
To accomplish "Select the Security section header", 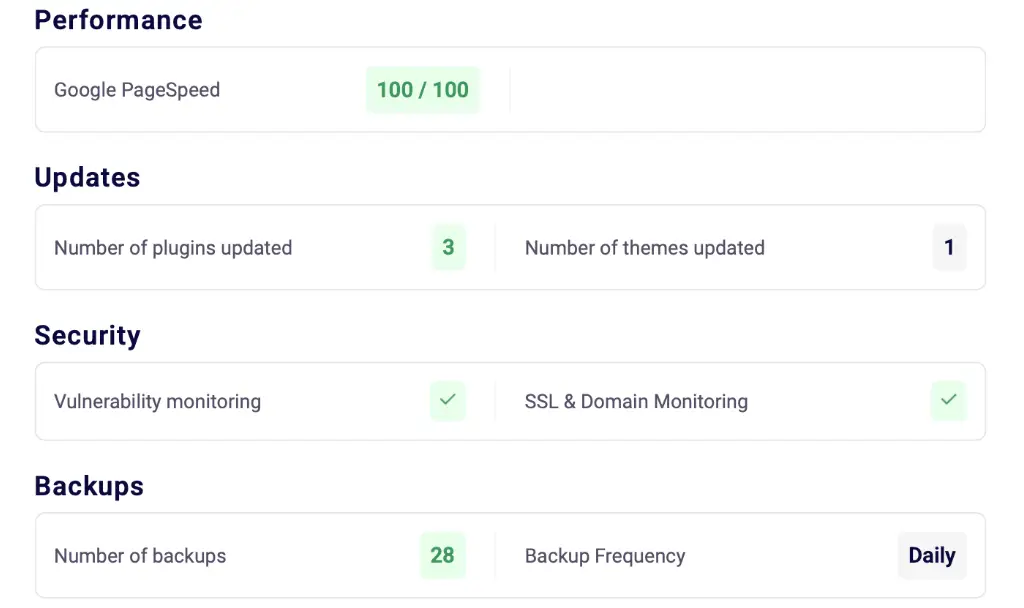I will pos(87,335).
